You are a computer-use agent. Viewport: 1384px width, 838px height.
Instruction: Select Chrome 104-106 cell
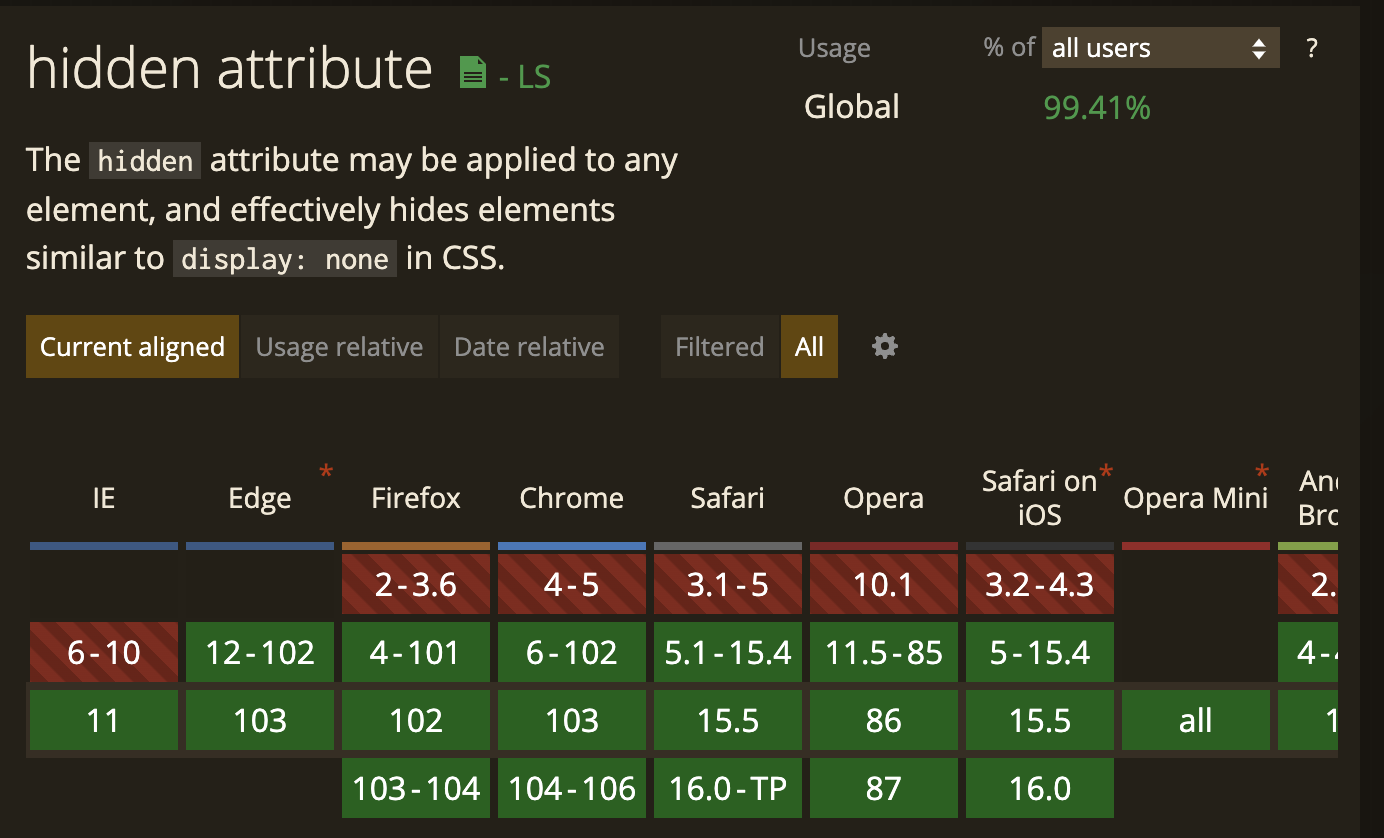tap(572, 788)
